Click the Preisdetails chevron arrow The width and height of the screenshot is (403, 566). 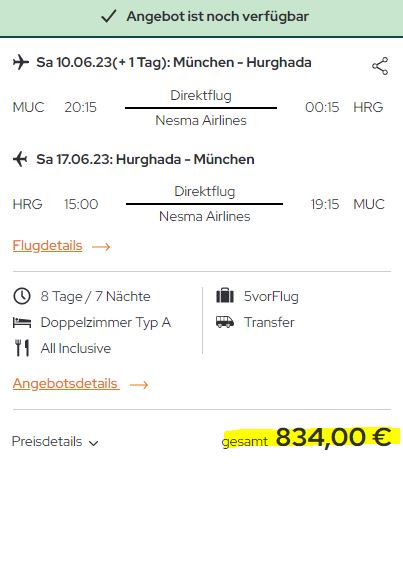tap(94, 443)
